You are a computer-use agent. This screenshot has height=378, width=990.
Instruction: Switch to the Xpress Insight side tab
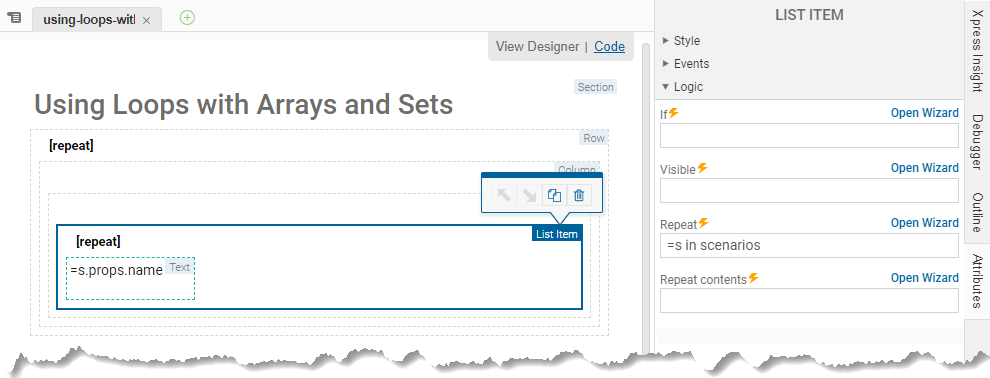[x=977, y=46]
